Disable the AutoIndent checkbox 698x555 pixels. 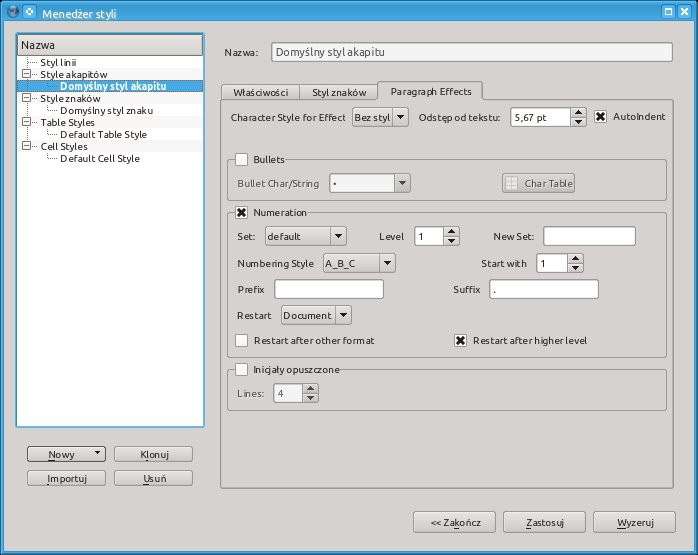(x=601, y=117)
